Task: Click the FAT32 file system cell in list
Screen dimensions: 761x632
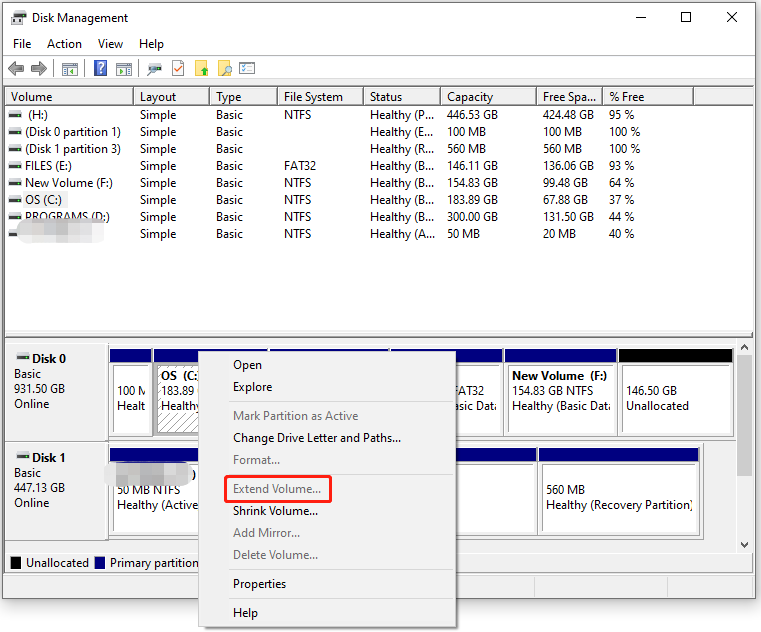Action: coord(300,166)
